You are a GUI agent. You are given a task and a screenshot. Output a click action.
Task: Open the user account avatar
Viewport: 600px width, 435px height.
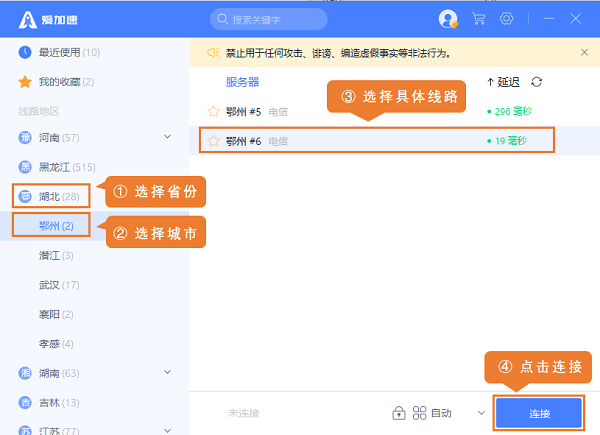pyautogui.click(x=448, y=19)
